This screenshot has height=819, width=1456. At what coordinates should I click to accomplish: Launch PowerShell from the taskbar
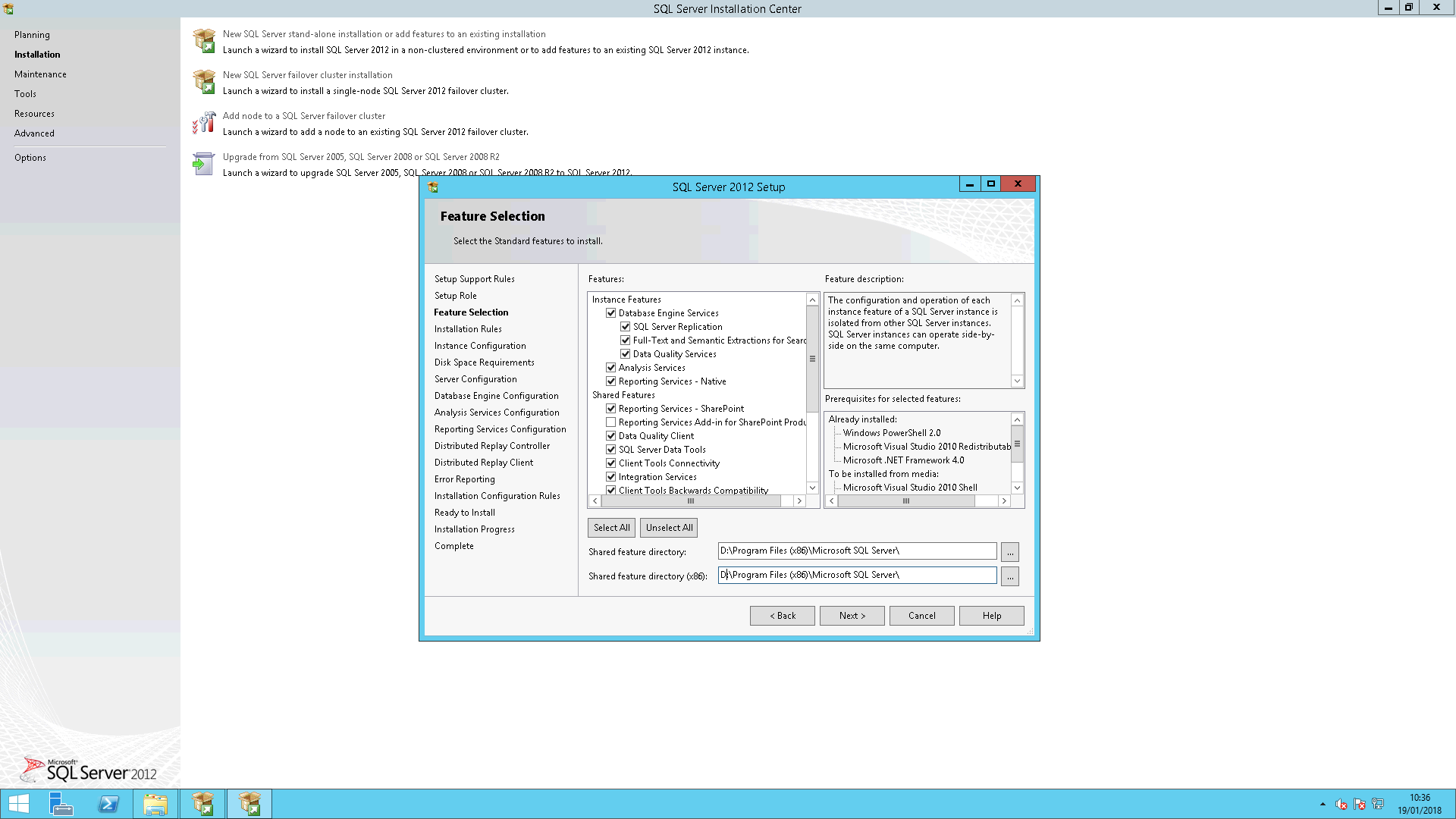pyautogui.click(x=108, y=804)
